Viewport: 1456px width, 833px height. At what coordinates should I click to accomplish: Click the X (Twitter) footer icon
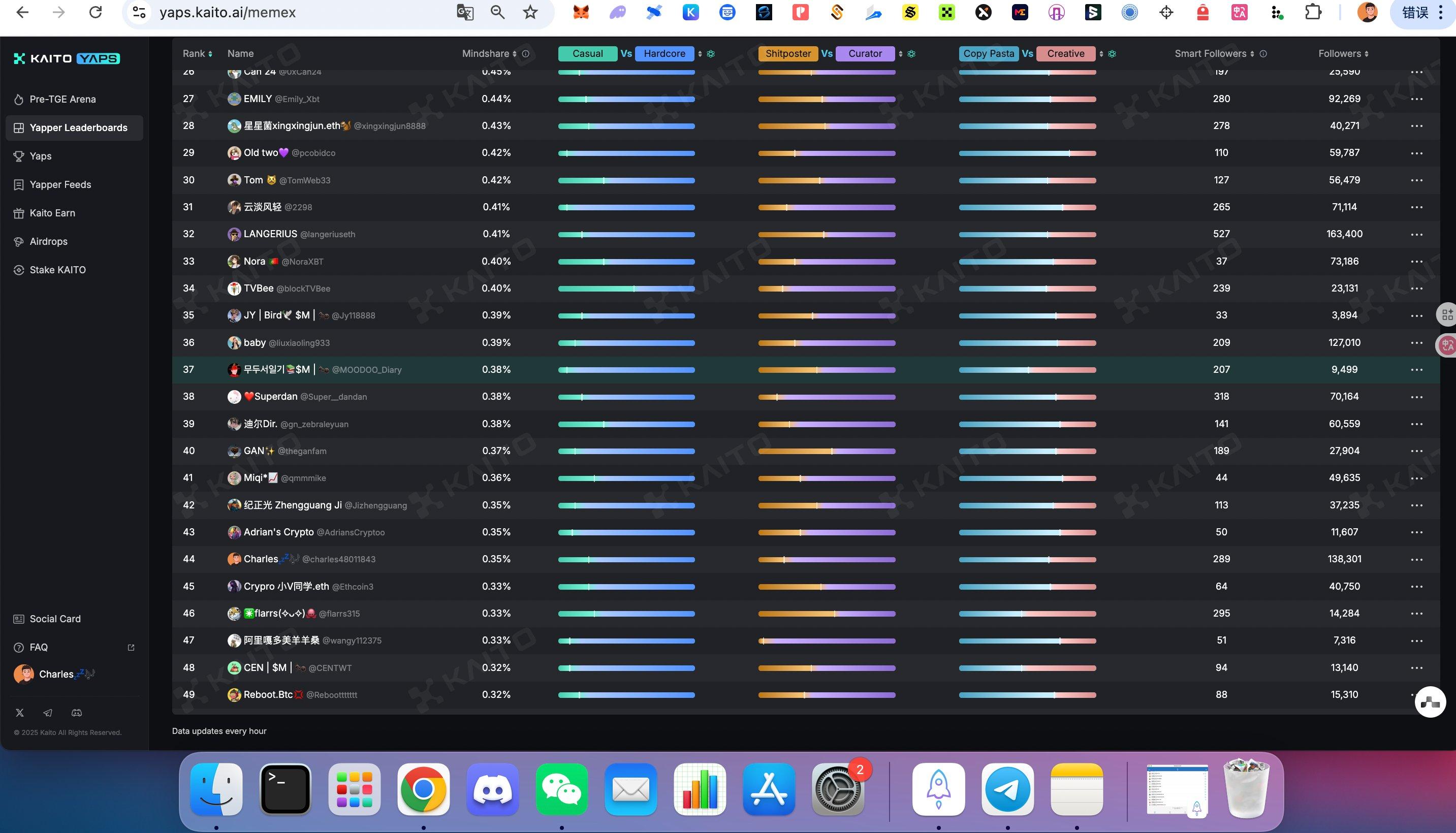click(x=20, y=713)
